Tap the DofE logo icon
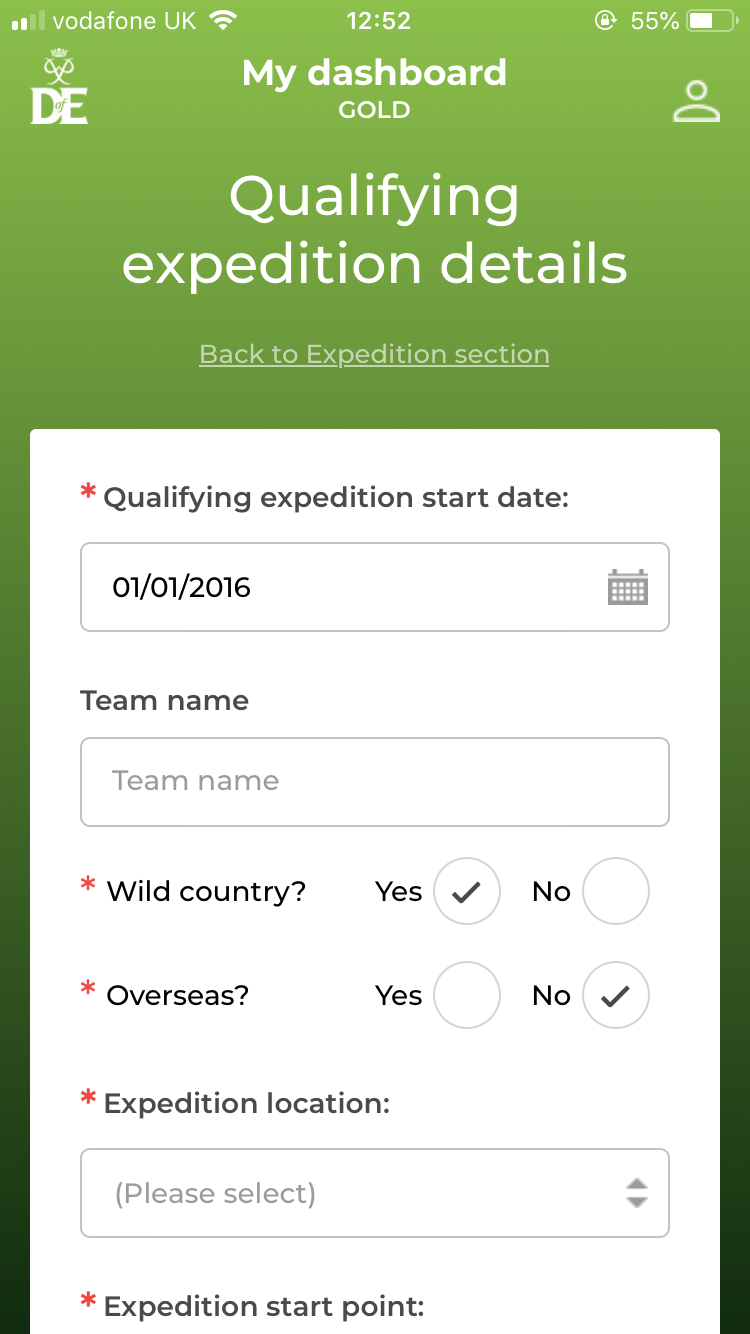 pos(60,87)
